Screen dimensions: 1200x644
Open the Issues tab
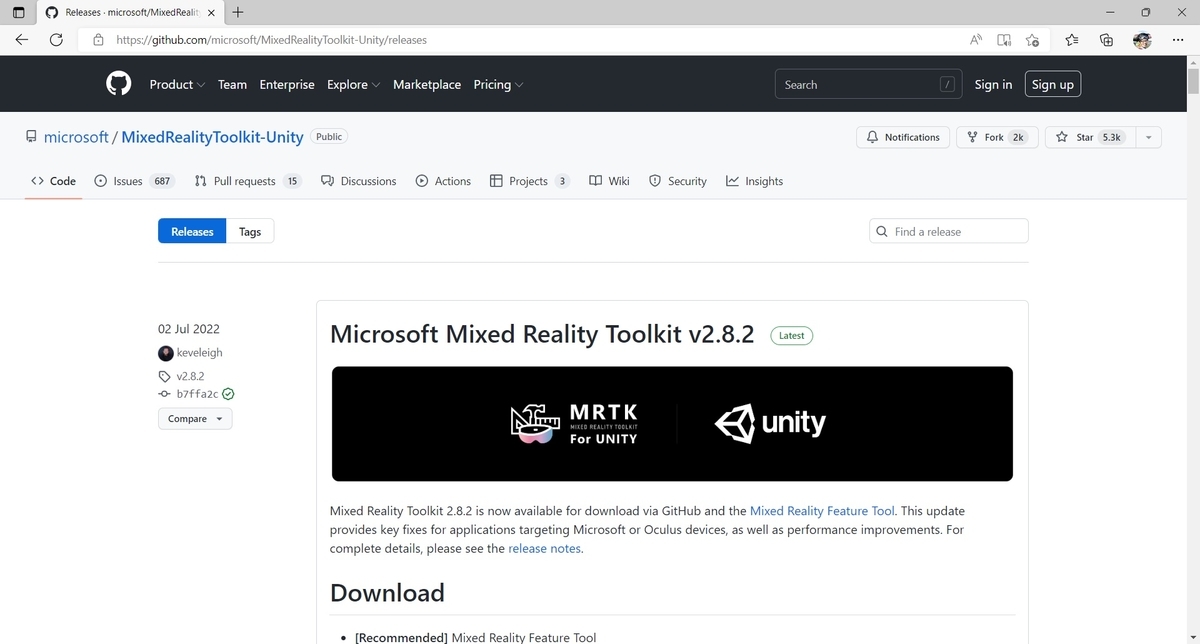pyautogui.click(x=134, y=181)
